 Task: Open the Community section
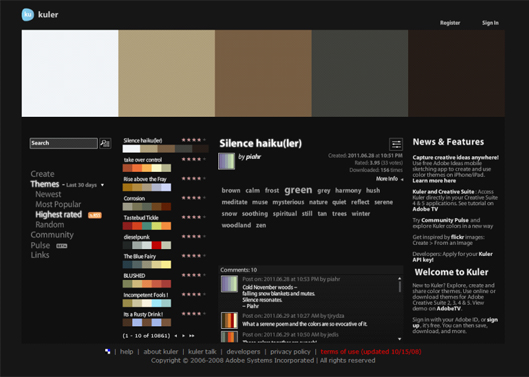(52, 235)
